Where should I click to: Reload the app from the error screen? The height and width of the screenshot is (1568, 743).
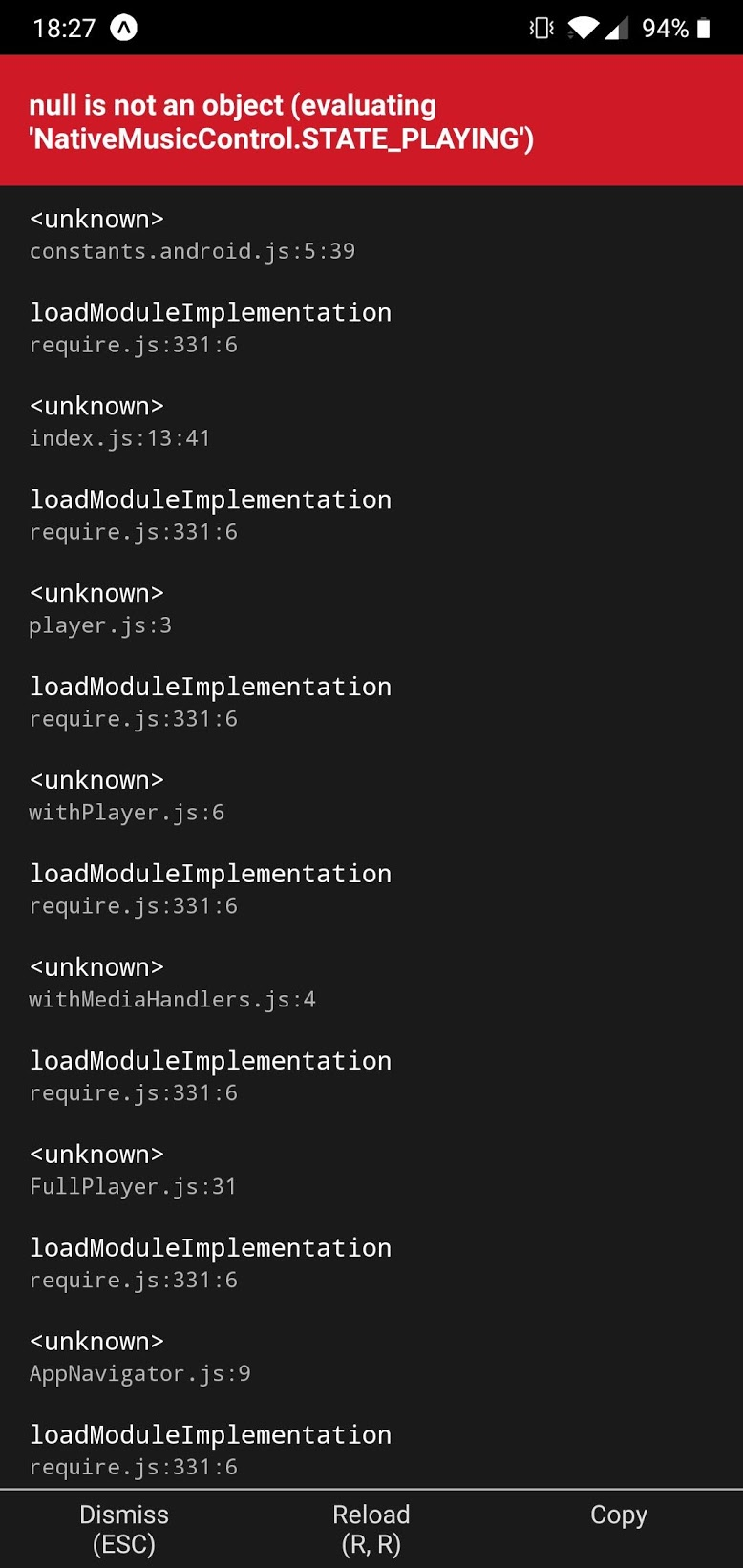[371, 1528]
